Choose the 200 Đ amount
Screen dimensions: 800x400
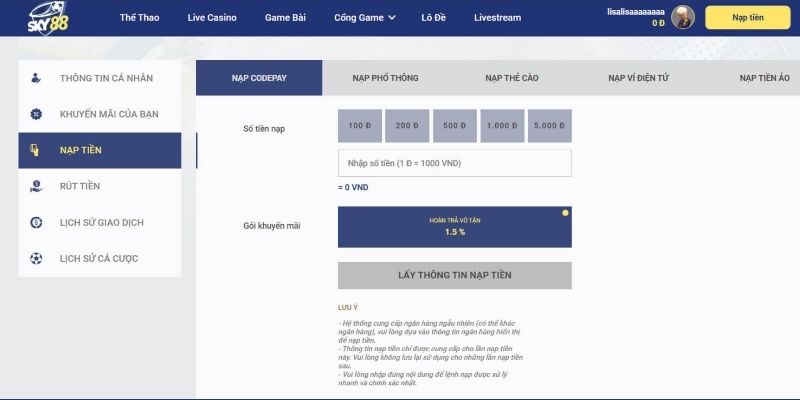pos(407,126)
